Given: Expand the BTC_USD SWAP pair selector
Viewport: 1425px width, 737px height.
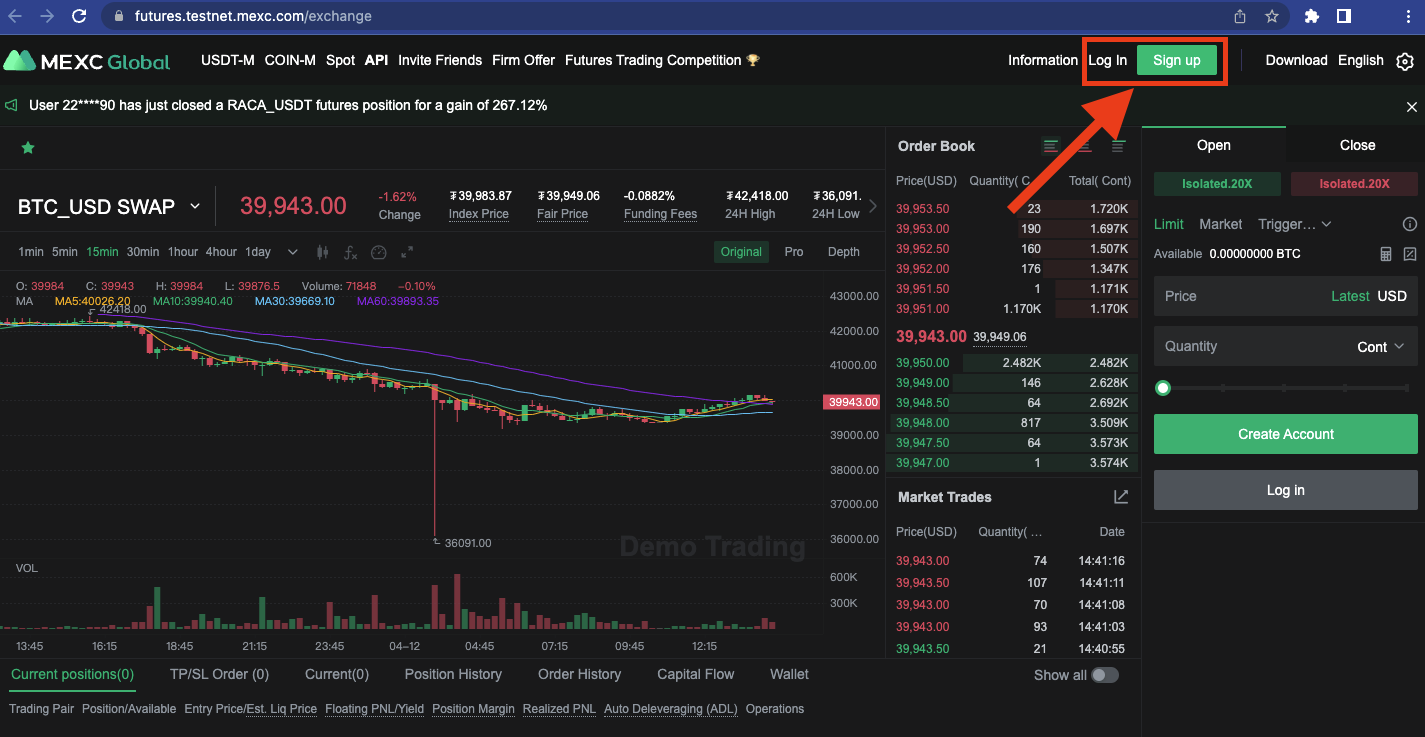Looking at the screenshot, I should pos(195,207).
